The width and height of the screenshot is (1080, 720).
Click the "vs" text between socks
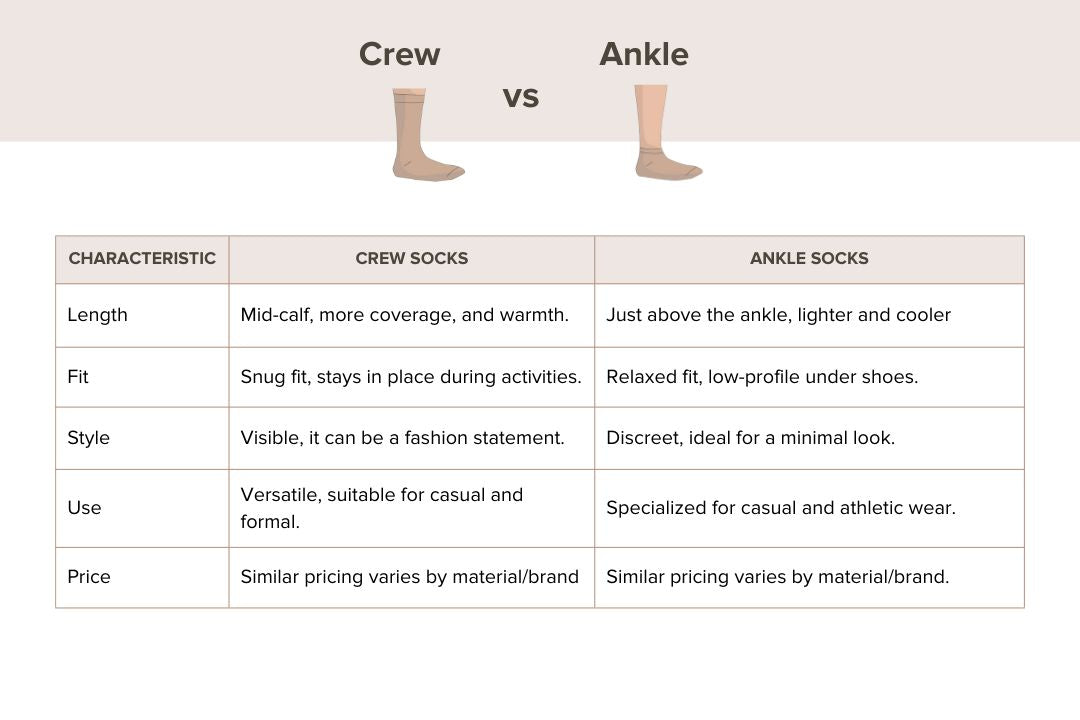pos(520,96)
